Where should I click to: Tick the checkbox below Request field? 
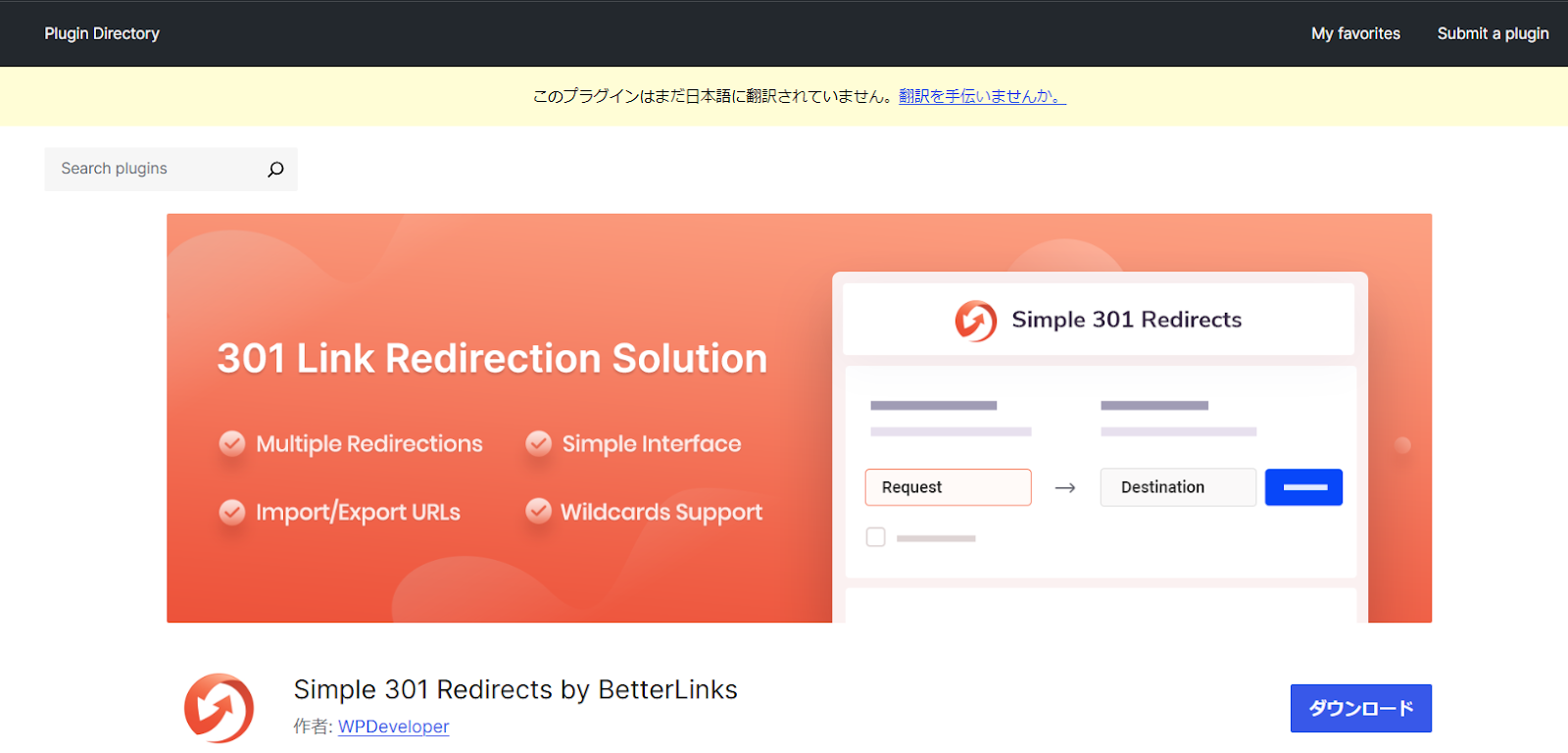coord(876,537)
